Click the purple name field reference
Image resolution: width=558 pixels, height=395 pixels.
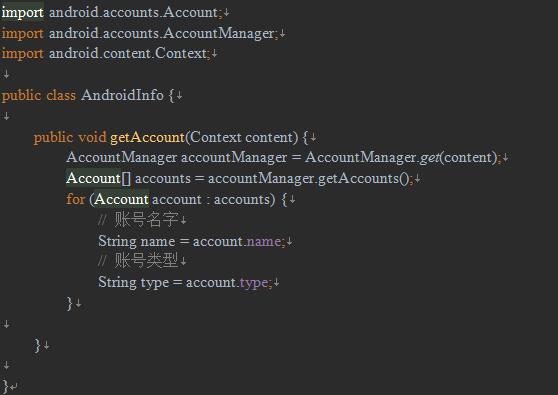(263, 242)
